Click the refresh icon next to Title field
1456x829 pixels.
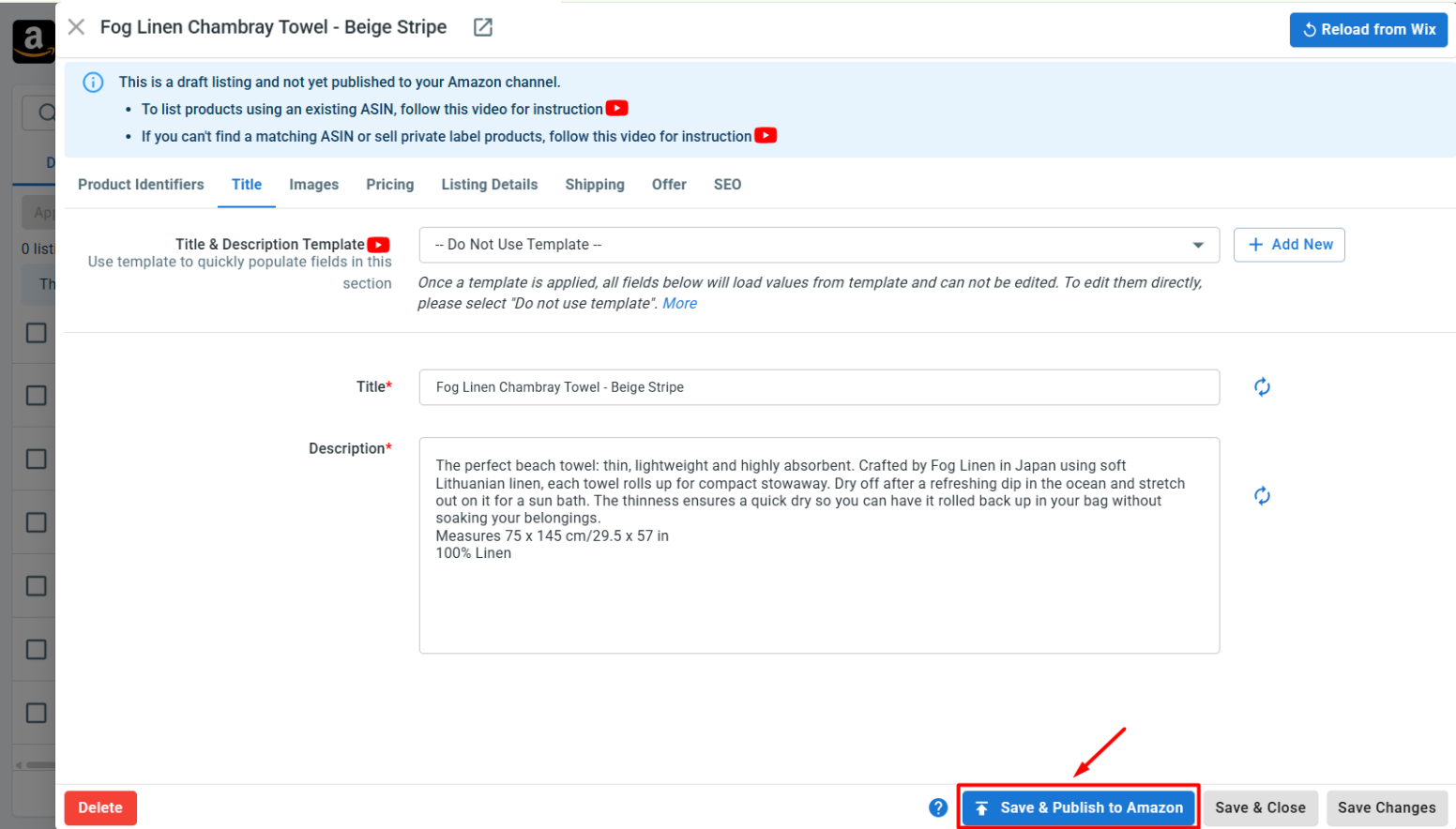point(1262,386)
